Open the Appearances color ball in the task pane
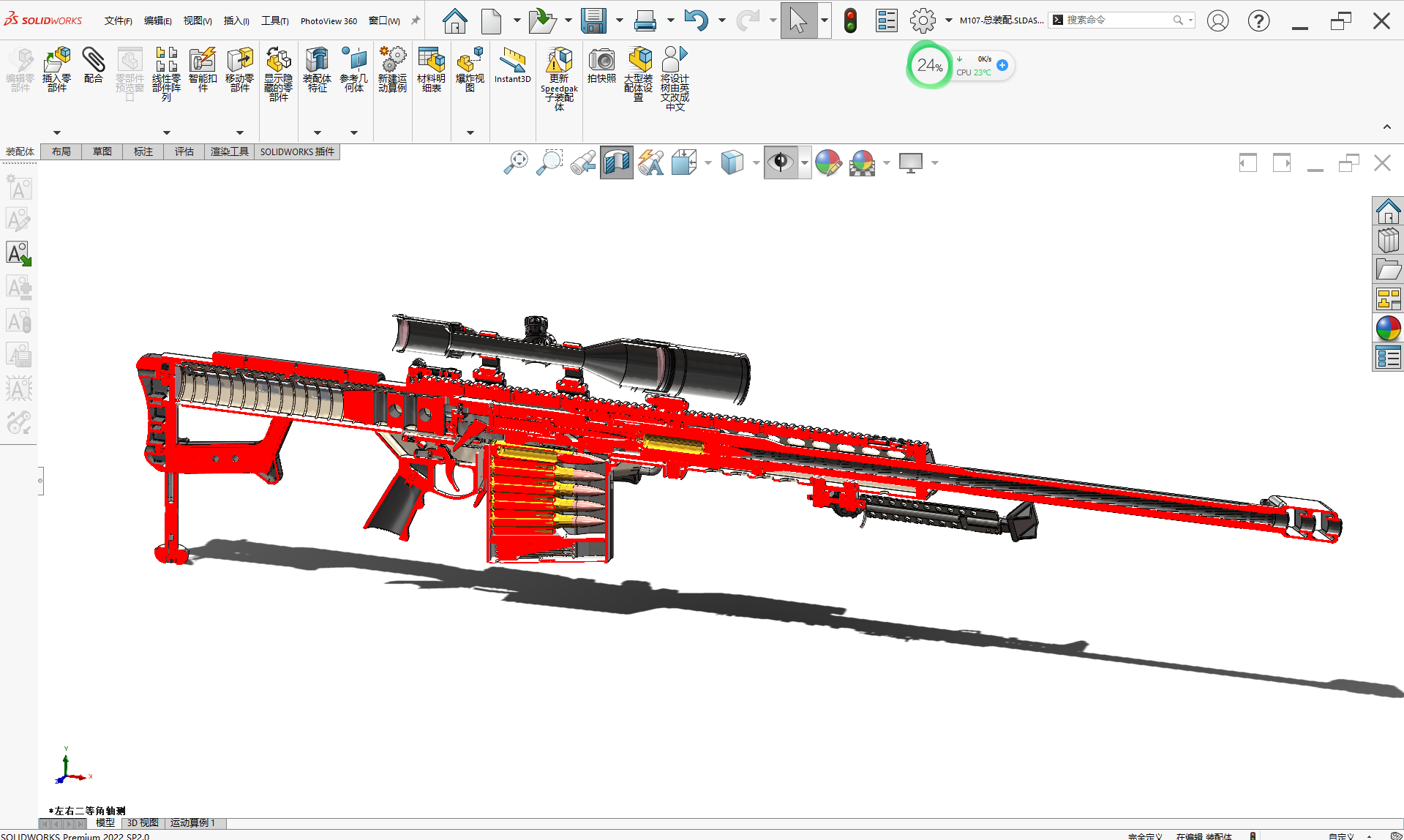Screen dimensions: 1404x840 coord(1388,329)
